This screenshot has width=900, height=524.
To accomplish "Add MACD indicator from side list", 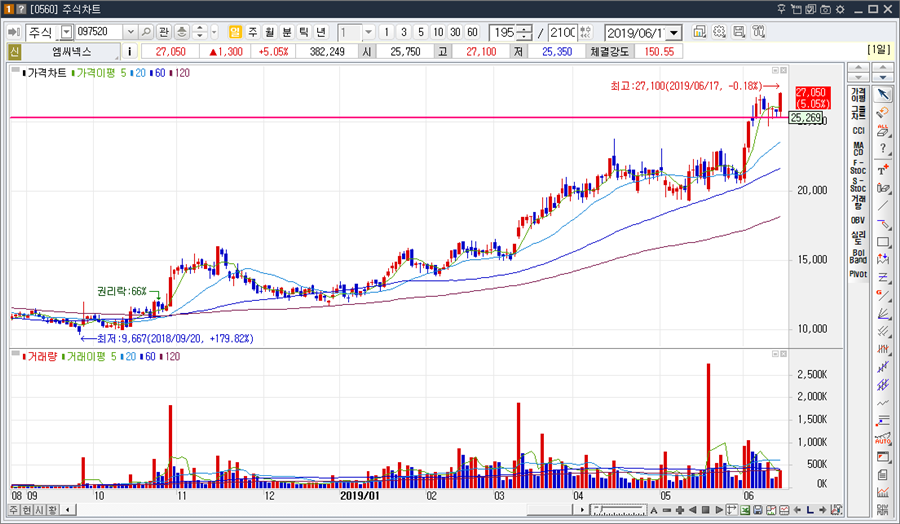I will coord(858,149).
